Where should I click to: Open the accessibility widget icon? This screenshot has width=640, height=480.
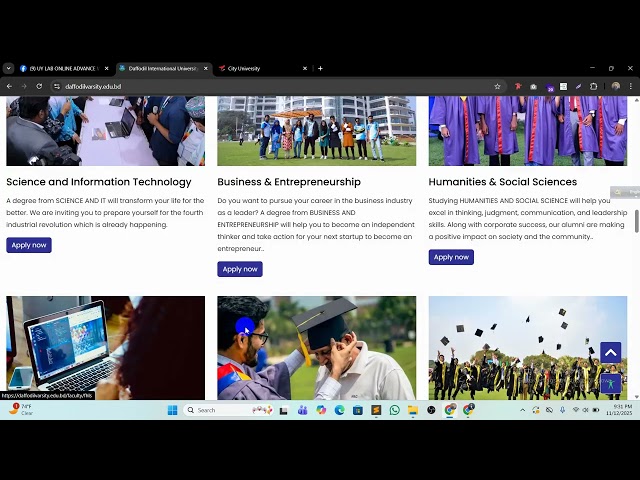coord(611,384)
